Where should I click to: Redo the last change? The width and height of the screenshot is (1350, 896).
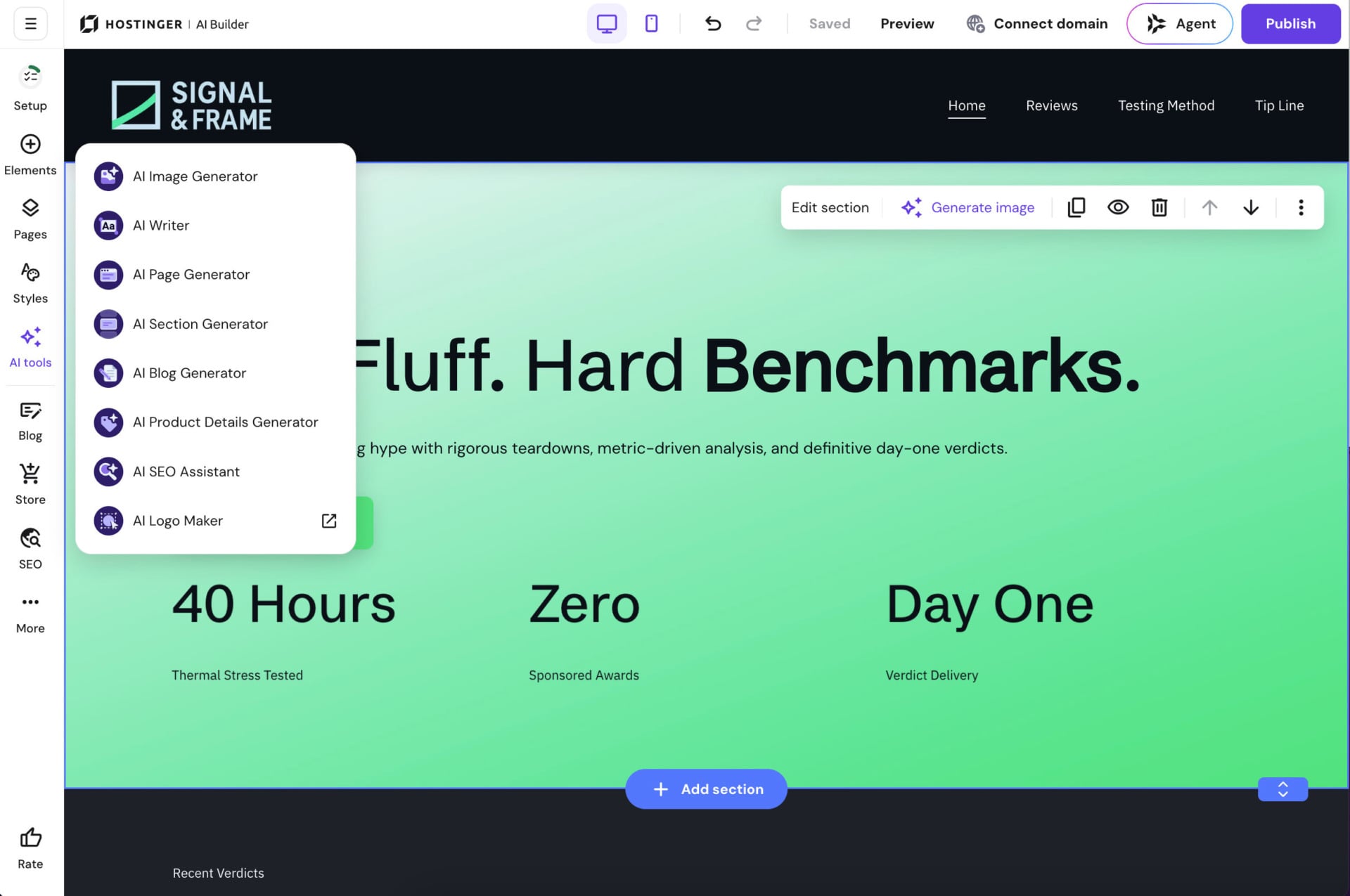click(754, 24)
